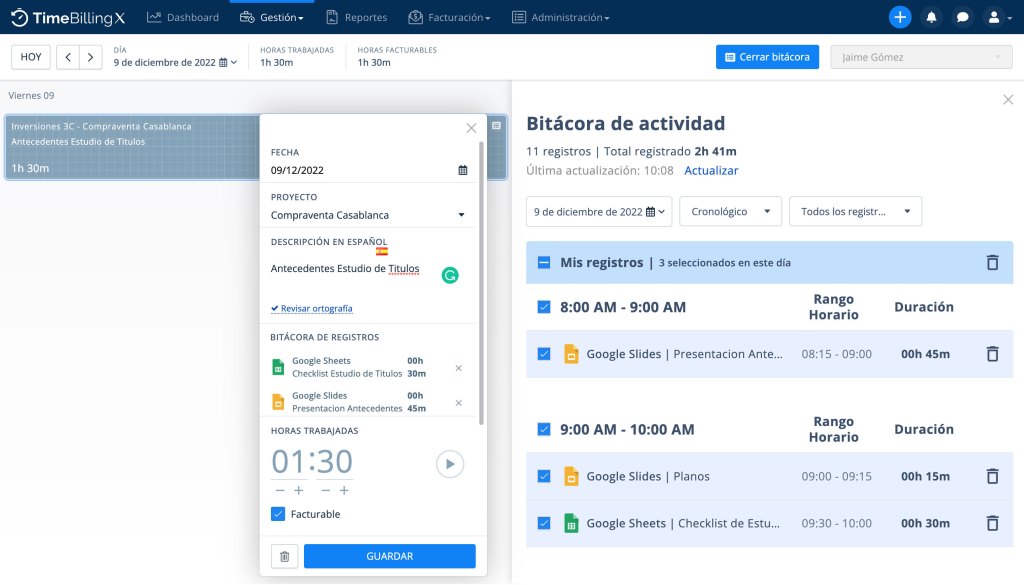This screenshot has height=585, width=1024.
Task: Expand the Gestión menu
Action: 272,18
